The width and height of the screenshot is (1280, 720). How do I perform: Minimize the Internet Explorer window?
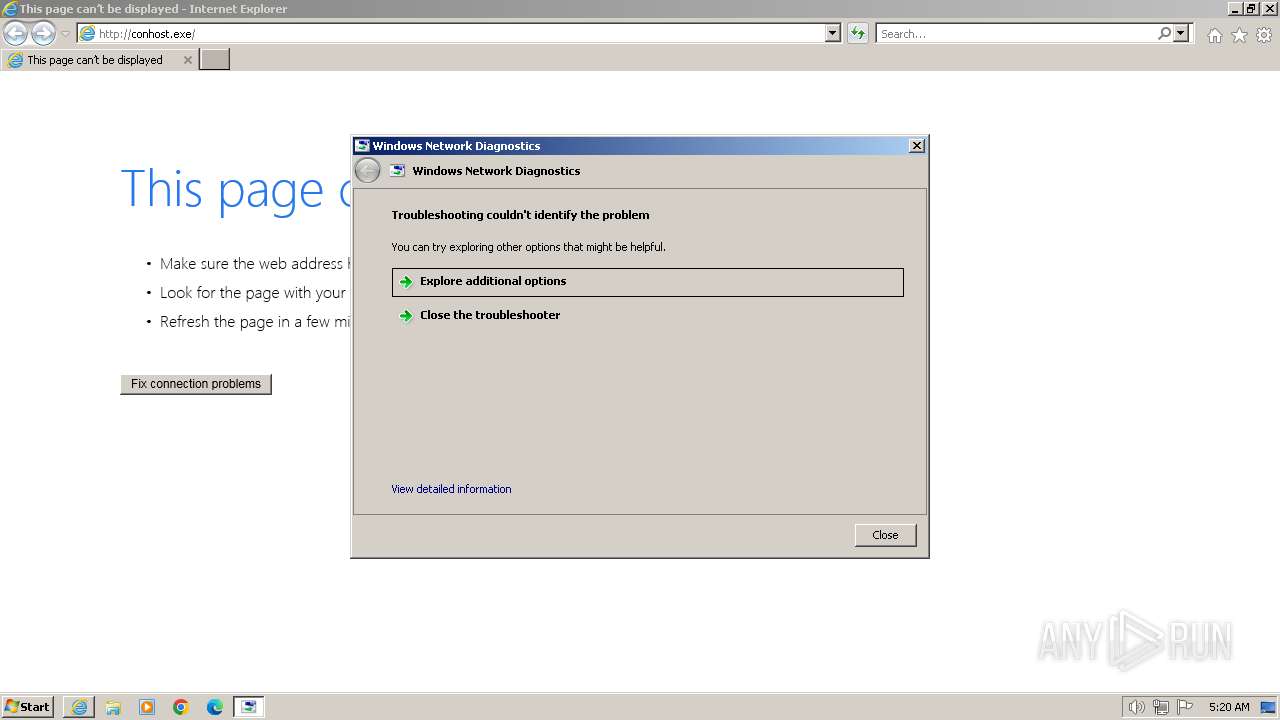point(1235,9)
